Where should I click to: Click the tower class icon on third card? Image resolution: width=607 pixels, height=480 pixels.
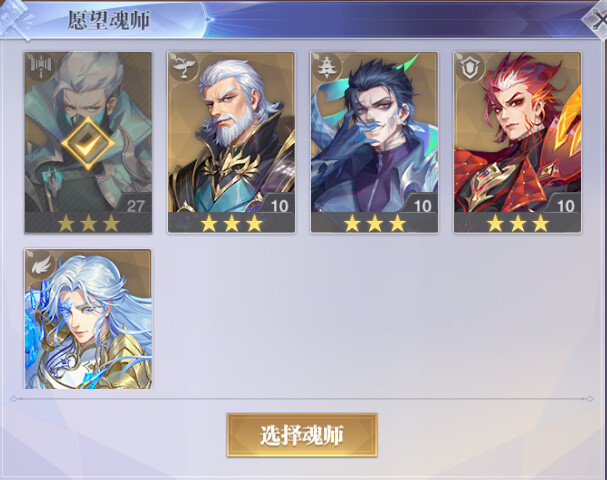click(325, 67)
